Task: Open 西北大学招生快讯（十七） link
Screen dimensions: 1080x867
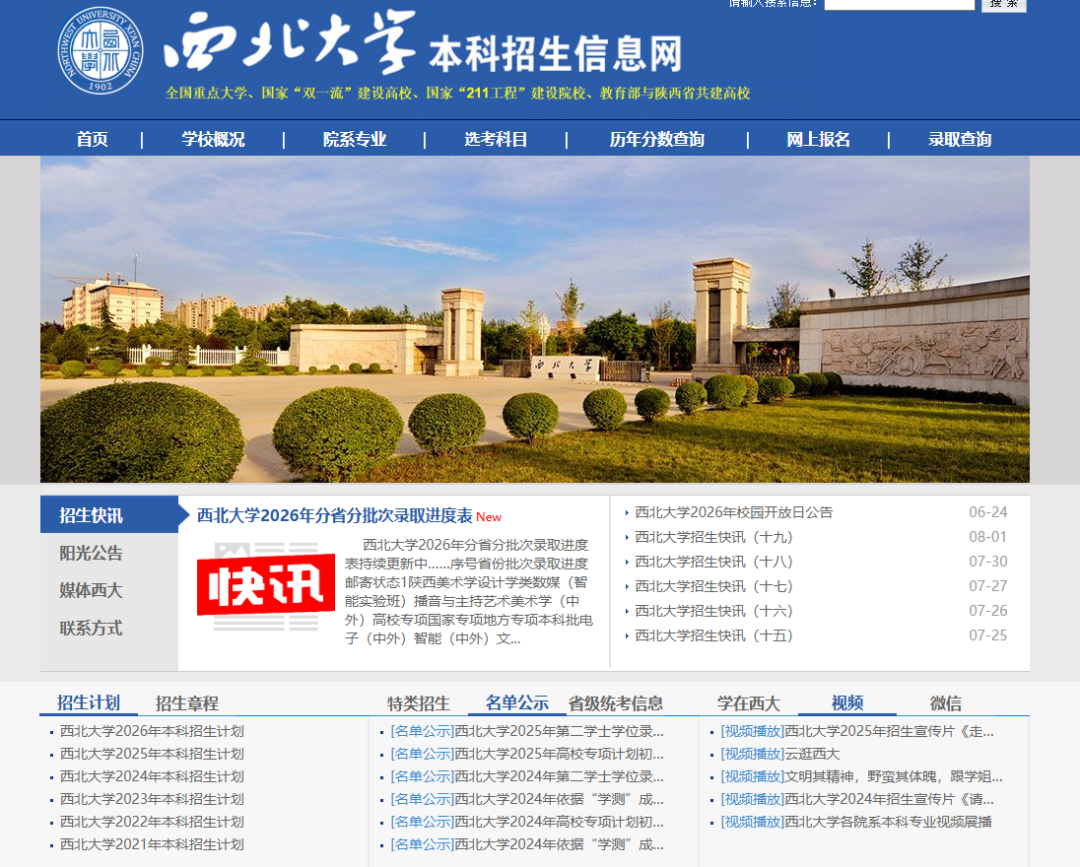Action: pos(714,587)
